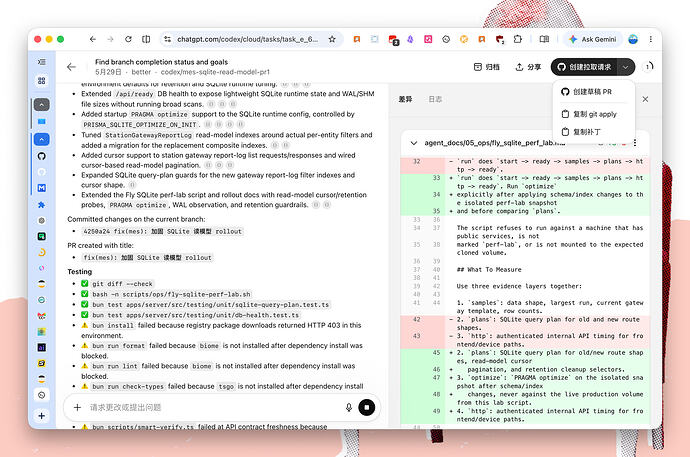Open the browser extensions puzzle icon
690x457 pixels.
point(518,39)
